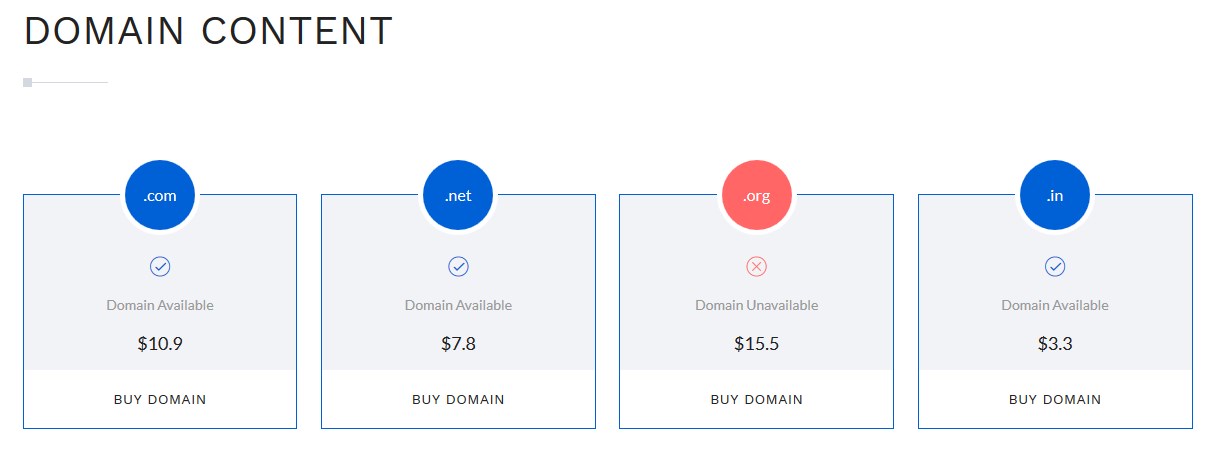
Task: Select Buy Domain under .org card
Action: pyautogui.click(x=757, y=399)
